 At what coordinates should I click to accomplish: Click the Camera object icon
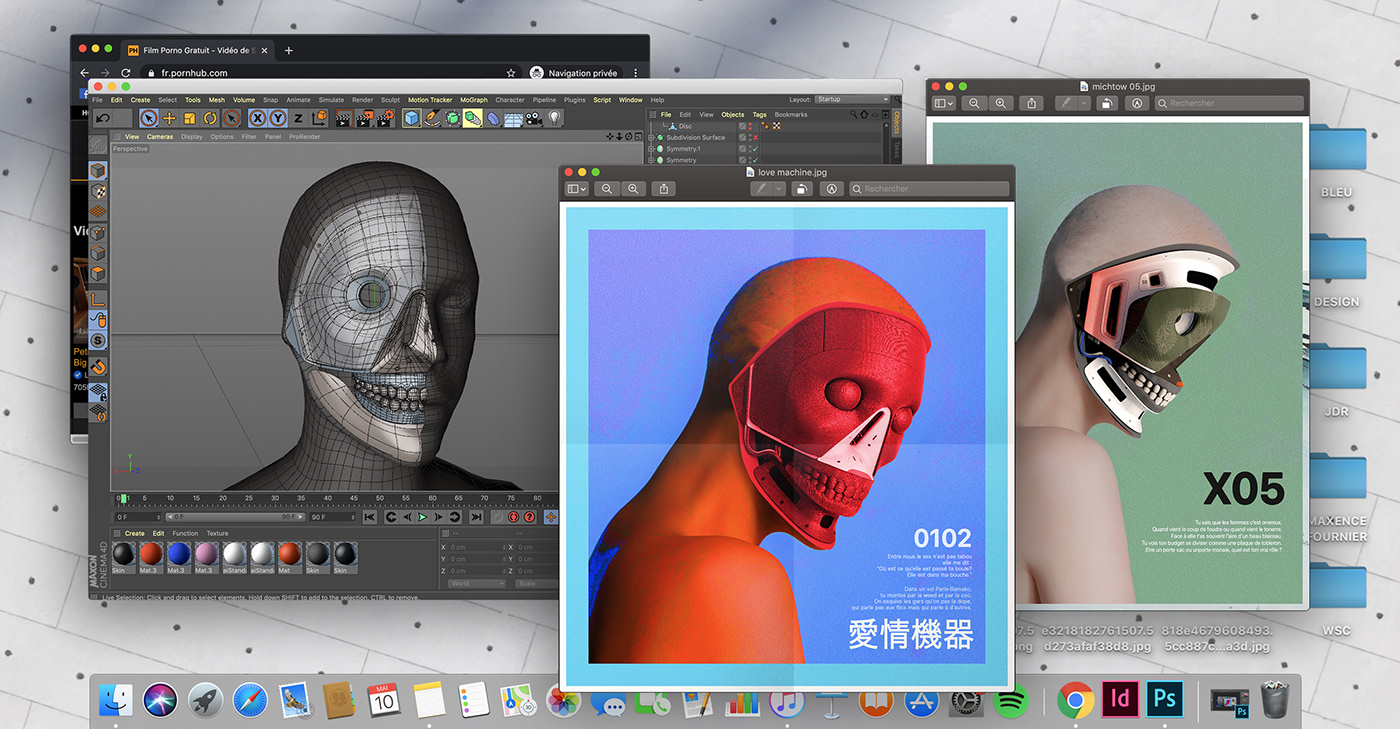click(x=534, y=118)
